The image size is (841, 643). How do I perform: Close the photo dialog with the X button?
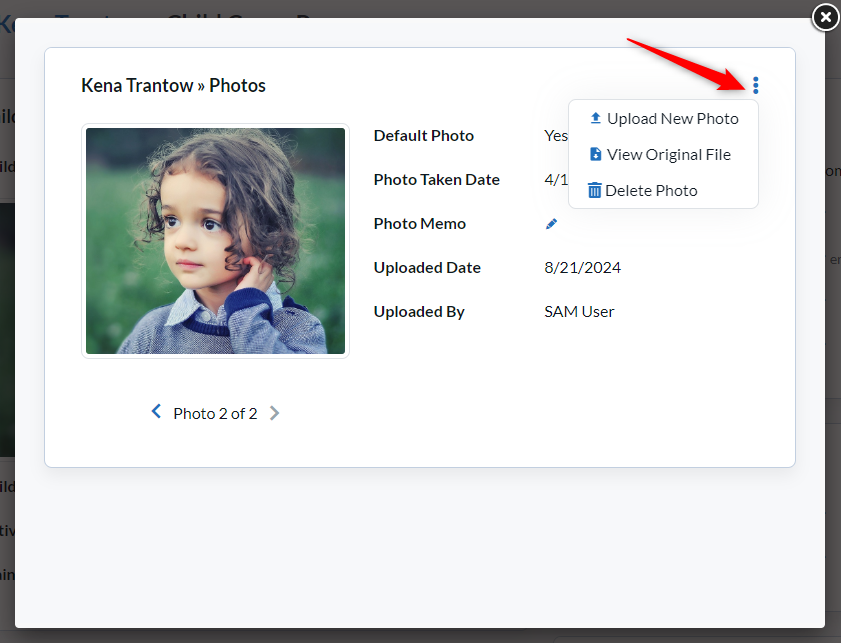pyautogui.click(x=825, y=18)
